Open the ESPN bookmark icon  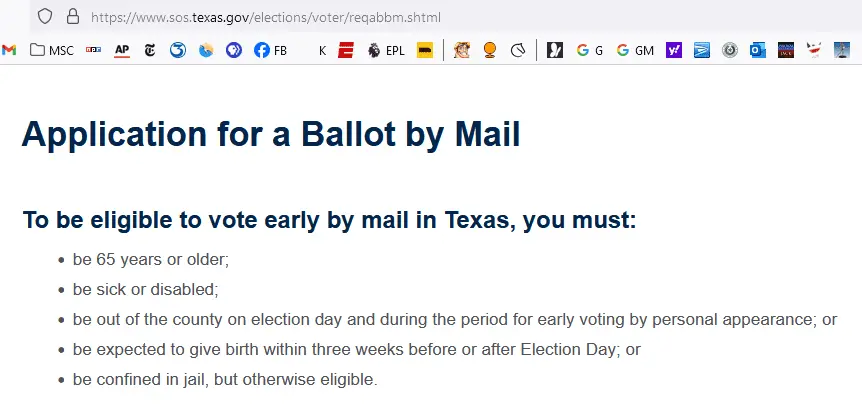coord(346,49)
